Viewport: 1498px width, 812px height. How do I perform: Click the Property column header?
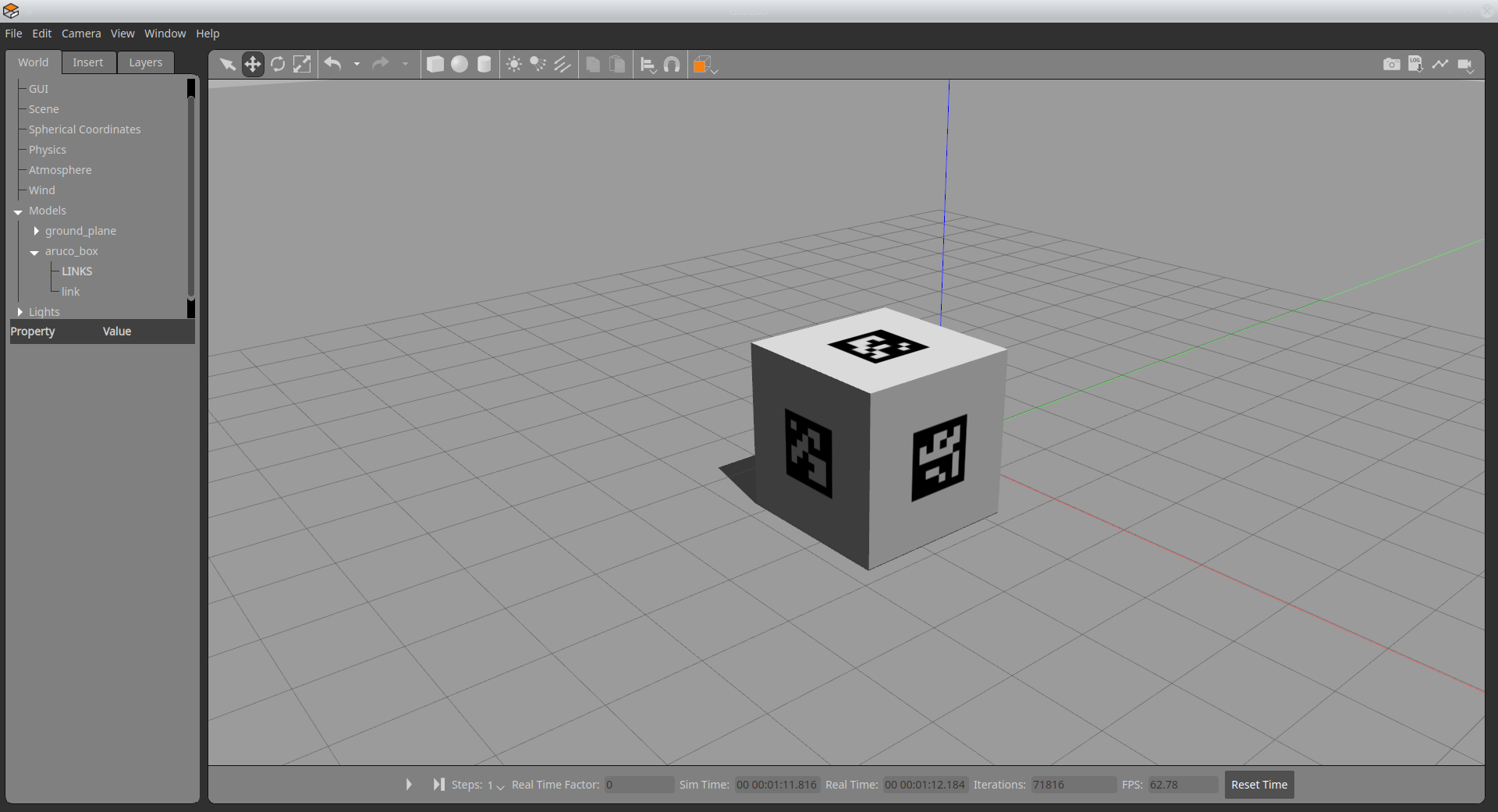pos(33,332)
